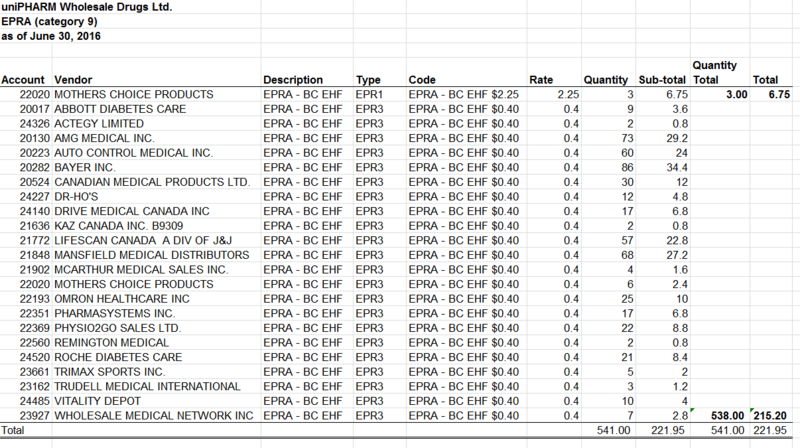Select the quantity 60 cell

pyautogui.click(x=627, y=153)
